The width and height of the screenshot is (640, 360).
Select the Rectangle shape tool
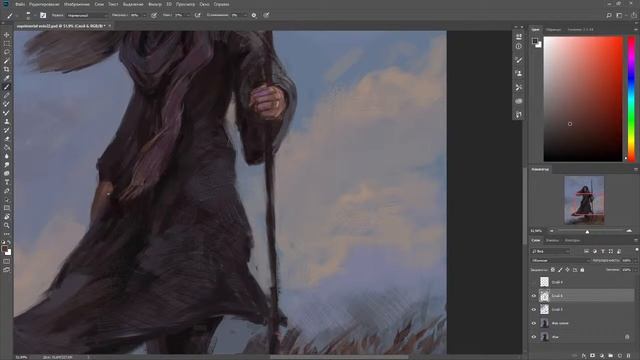7,208
